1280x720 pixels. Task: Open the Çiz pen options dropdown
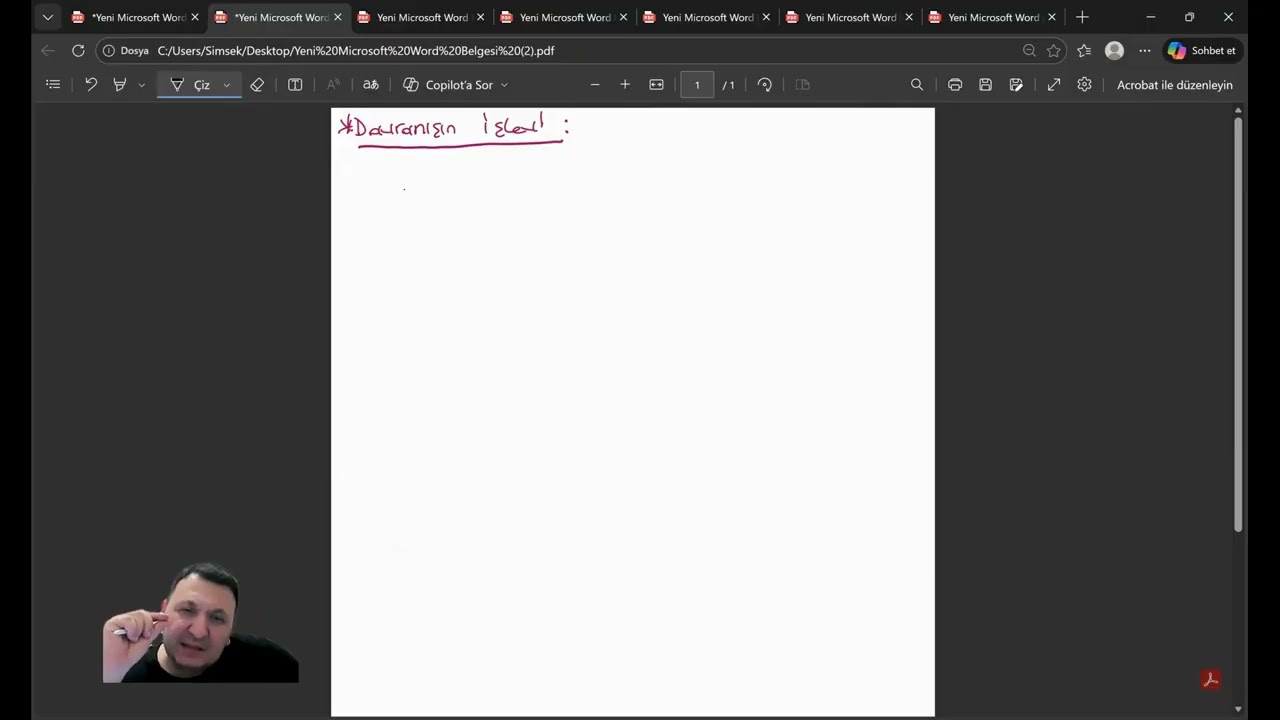(x=227, y=85)
